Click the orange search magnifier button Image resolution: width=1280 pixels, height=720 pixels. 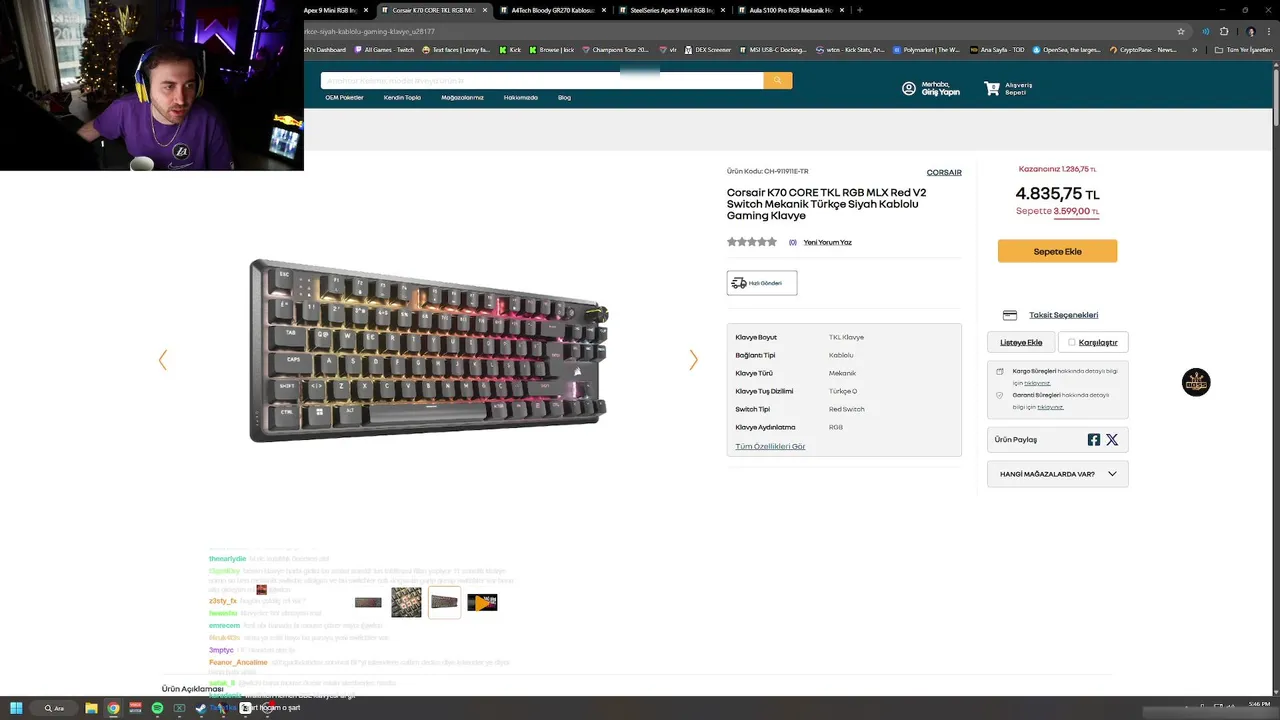(777, 81)
